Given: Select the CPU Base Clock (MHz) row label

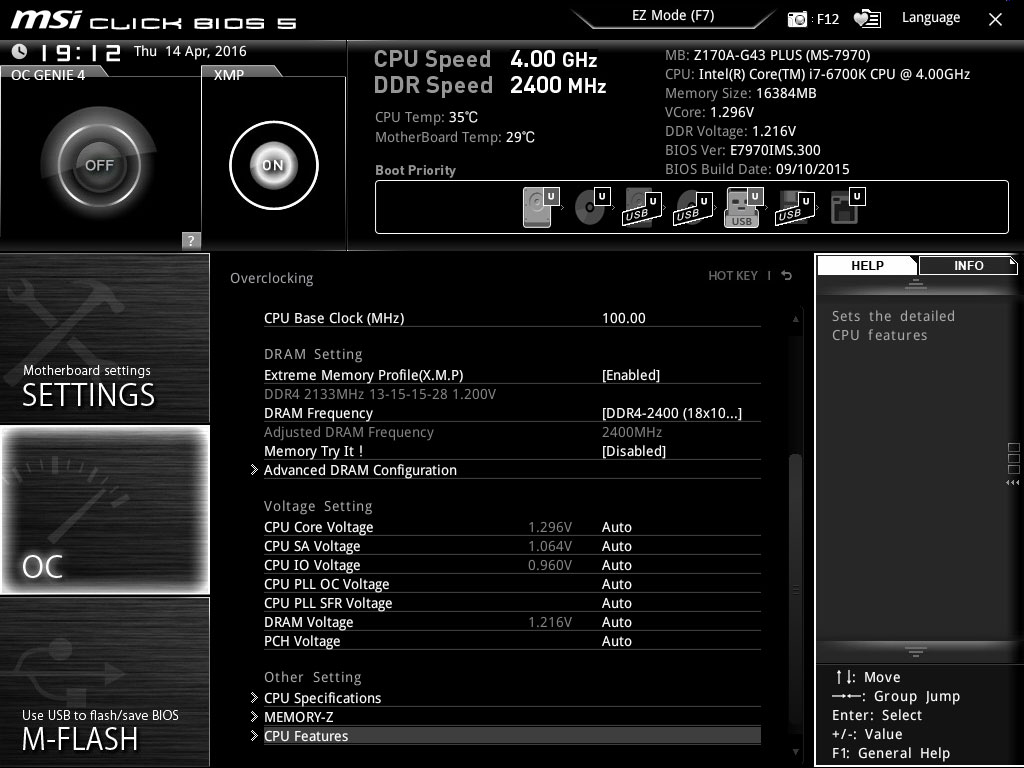Looking at the screenshot, I should (x=334, y=318).
